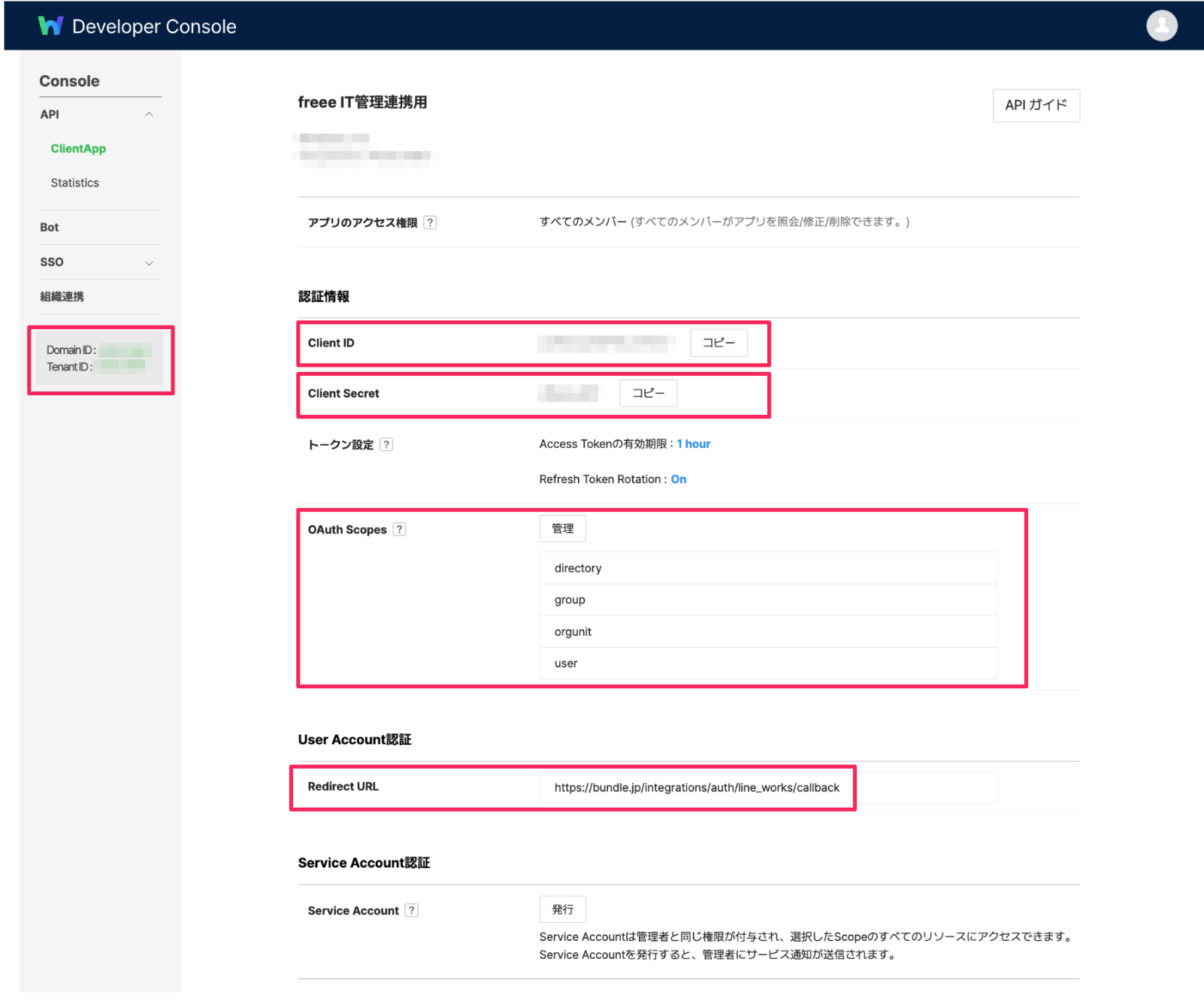The width and height of the screenshot is (1204, 1001).
Task: Open 組織連携 in the sidebar
Action: 62,297
